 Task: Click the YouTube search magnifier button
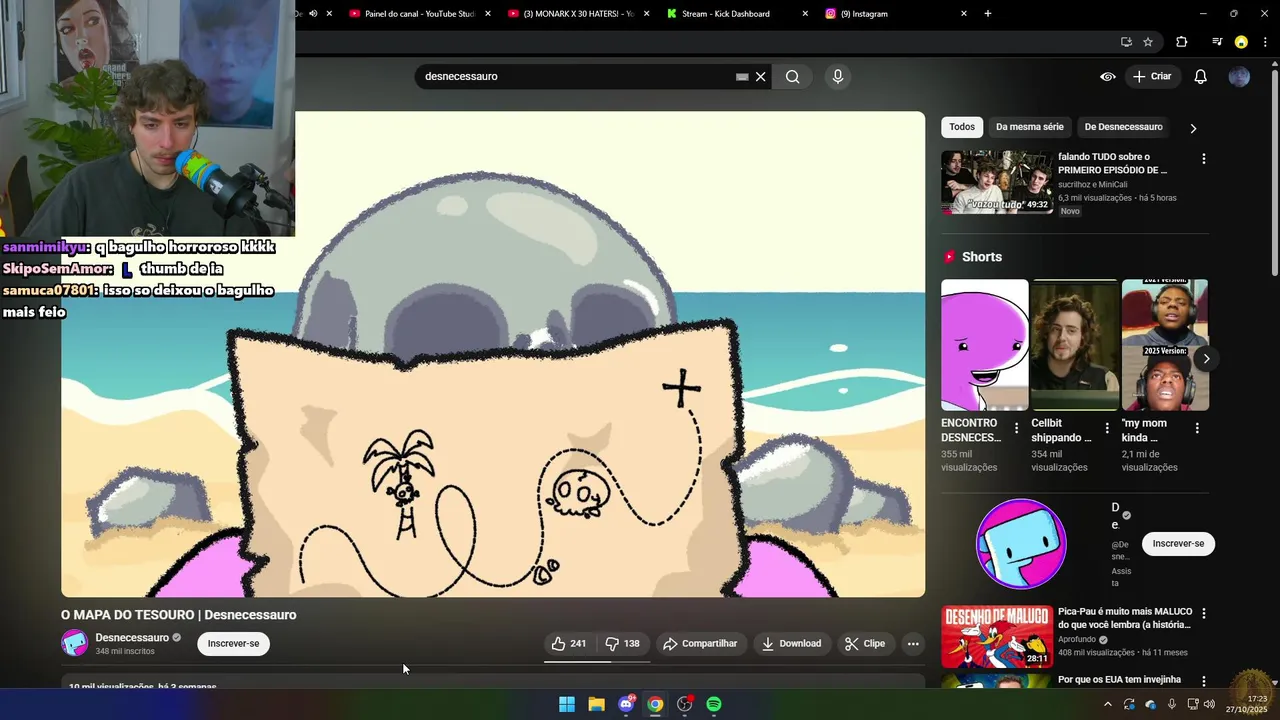[792, 76]
